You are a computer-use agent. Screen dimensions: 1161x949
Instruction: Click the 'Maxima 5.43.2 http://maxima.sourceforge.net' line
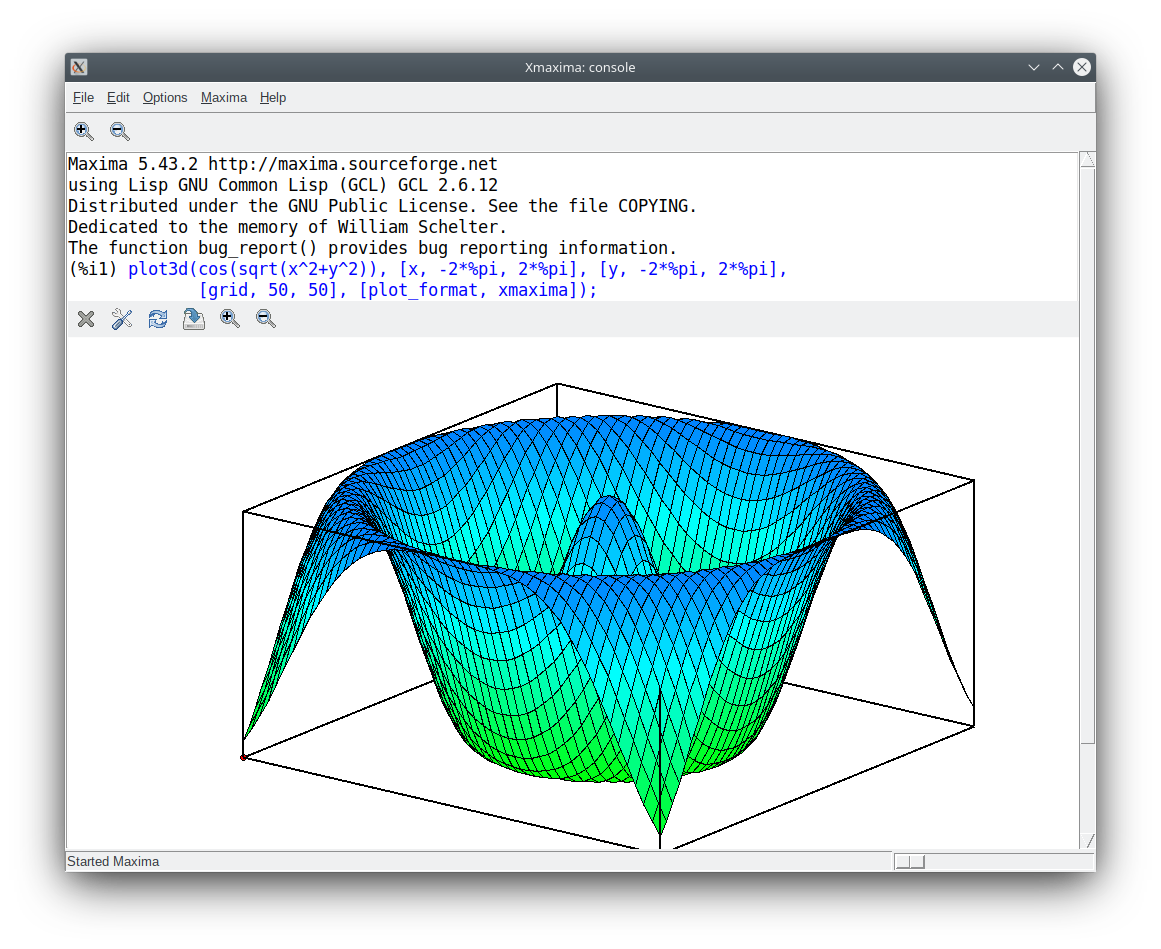click(283, 164)
